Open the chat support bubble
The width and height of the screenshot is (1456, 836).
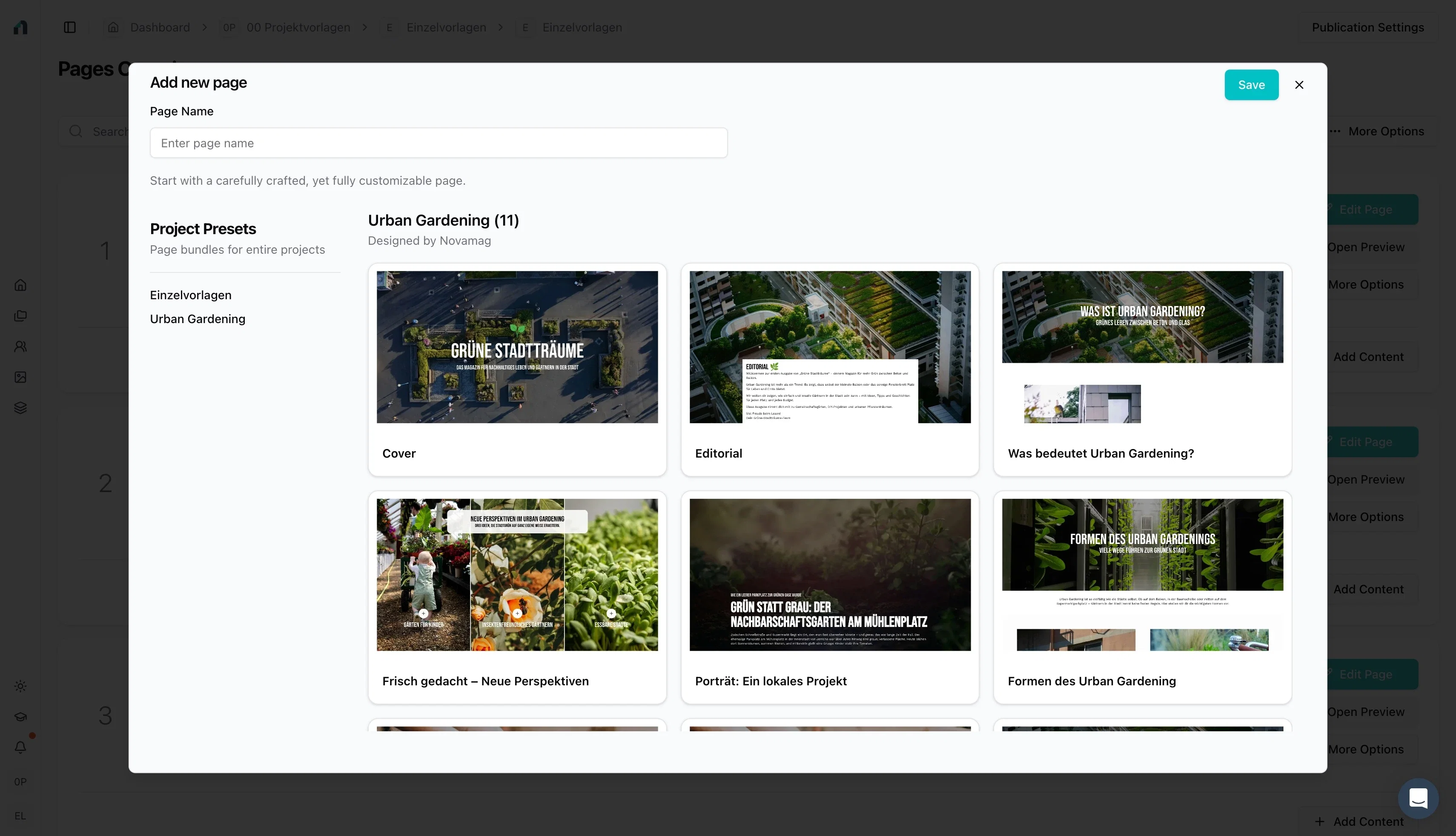[x=1418, y=798]
